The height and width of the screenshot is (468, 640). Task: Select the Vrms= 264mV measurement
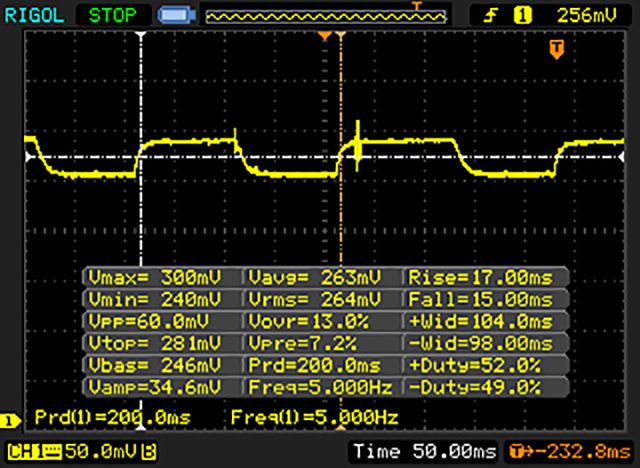tap(314, 300)
